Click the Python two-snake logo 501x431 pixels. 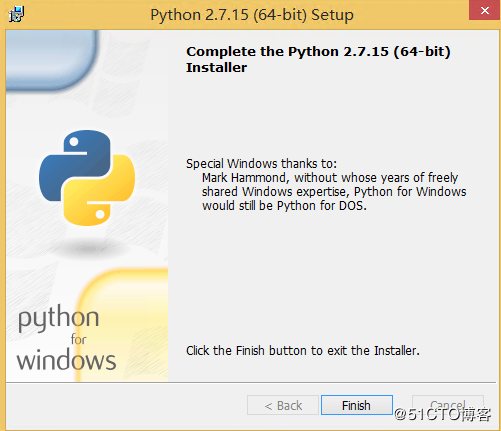pyautogui.click(x=87, y=178)
